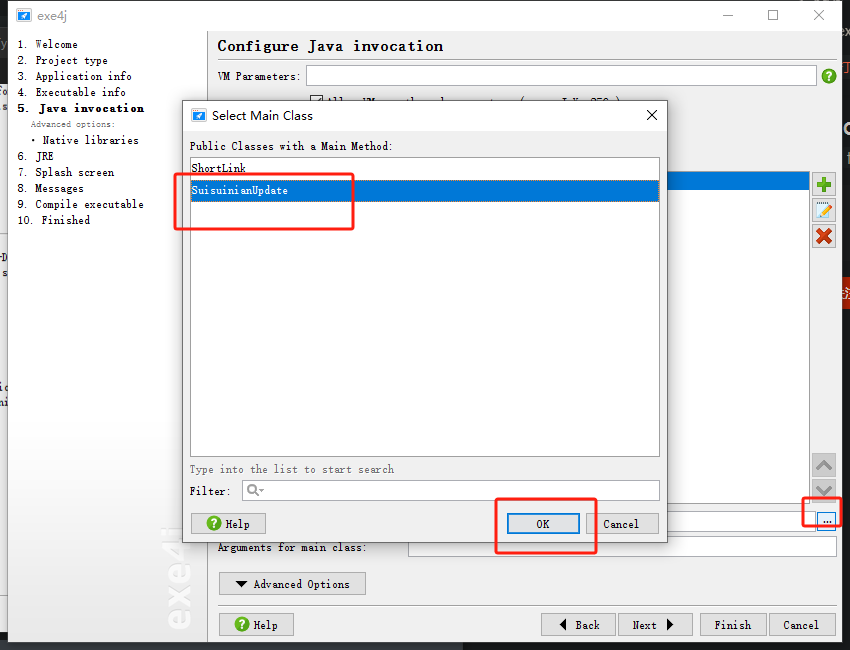Click the move entry up arrow icon
850x650 pixels.
[823, 465]
